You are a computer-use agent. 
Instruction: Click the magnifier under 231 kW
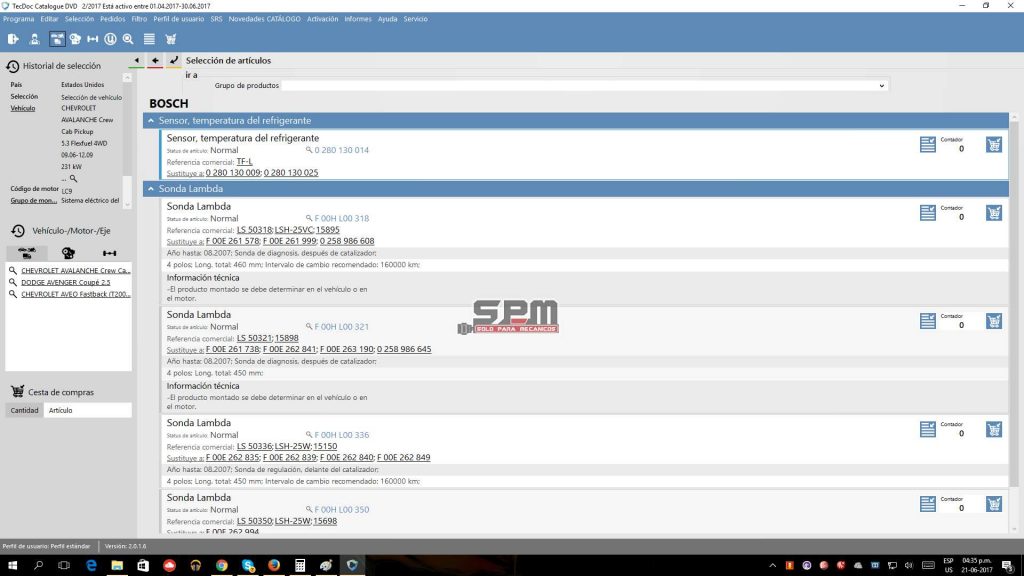point(73,178)
